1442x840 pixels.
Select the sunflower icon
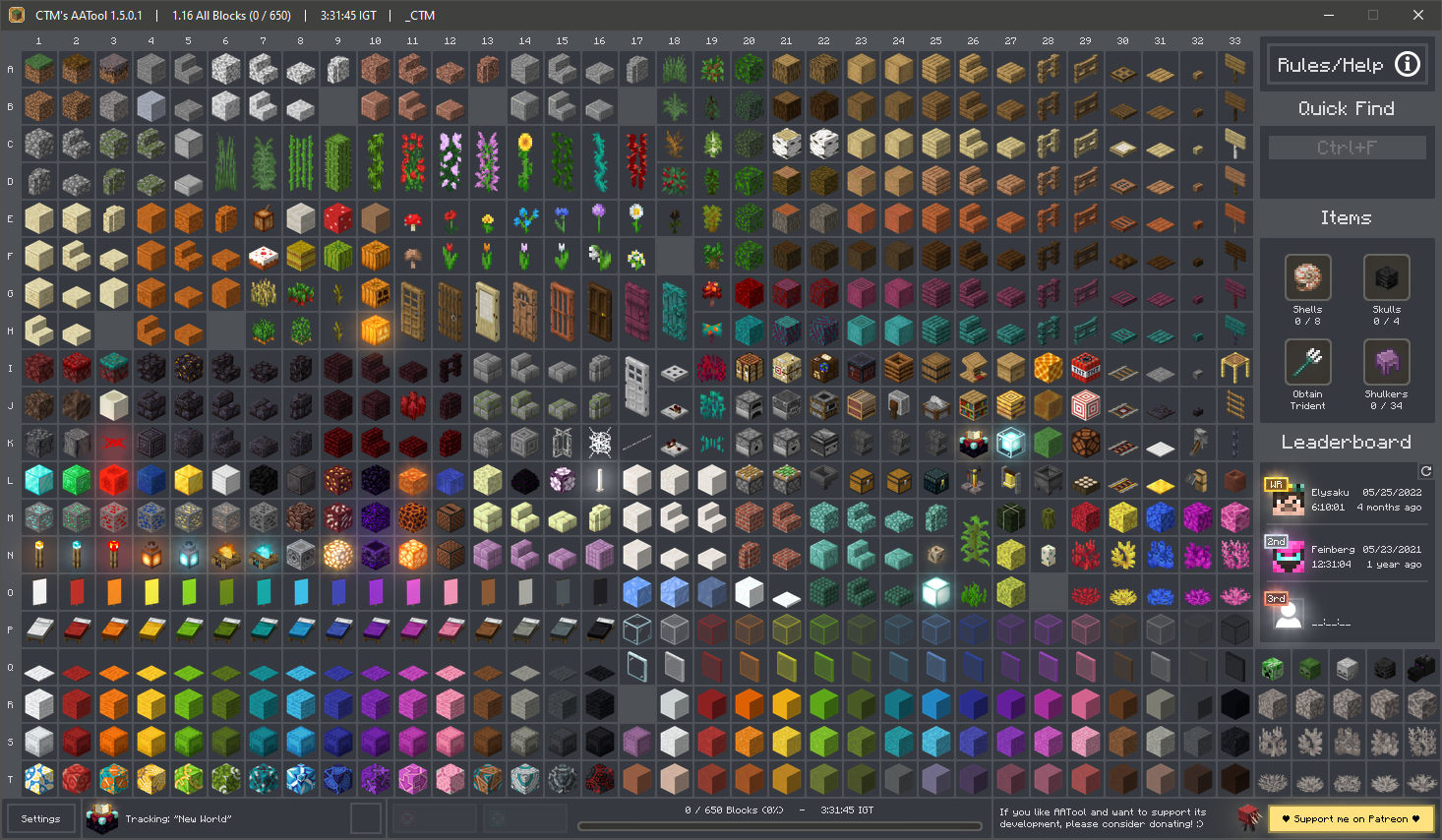[x=524, y=162]
